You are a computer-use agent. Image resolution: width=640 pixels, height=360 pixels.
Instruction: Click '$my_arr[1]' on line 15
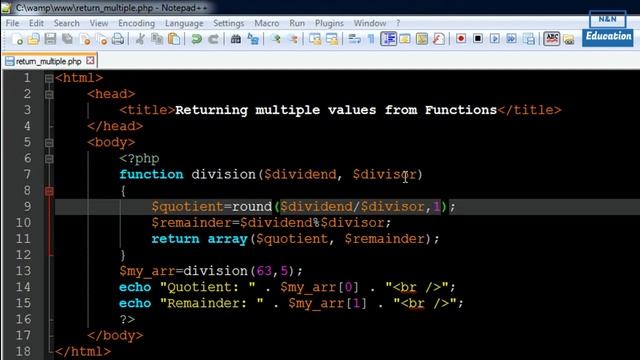click(327, 303)
